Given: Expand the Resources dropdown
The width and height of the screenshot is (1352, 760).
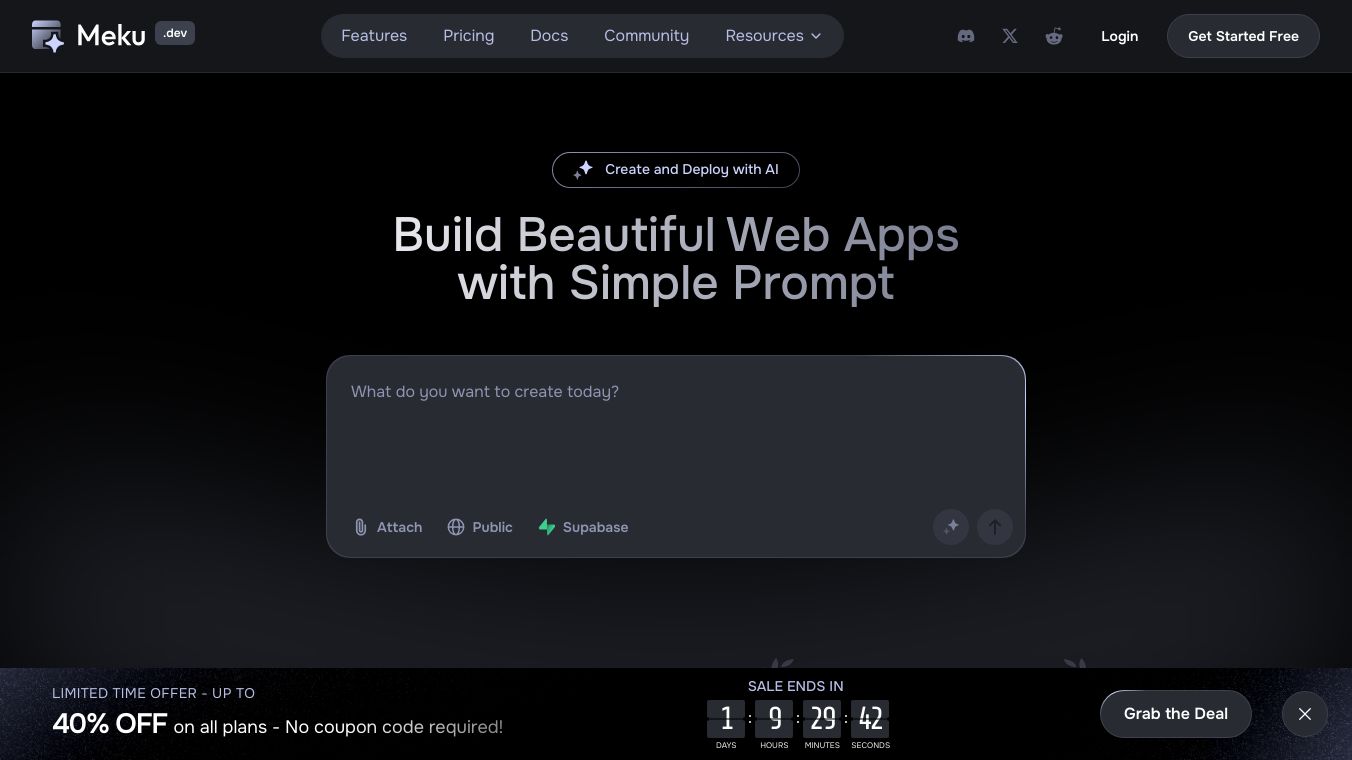Looking at the screenshot, I should coord(773,36).
